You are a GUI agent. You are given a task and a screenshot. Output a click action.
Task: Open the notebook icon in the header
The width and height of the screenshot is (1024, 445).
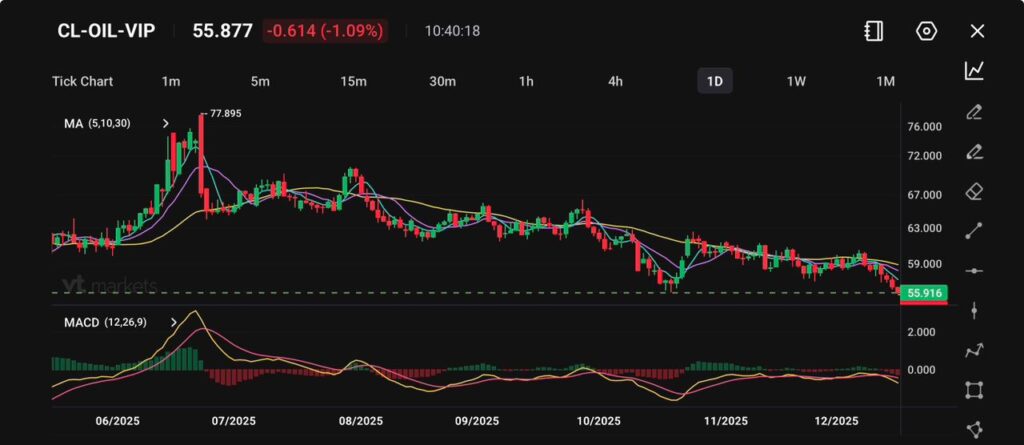[x=873, y=31]
